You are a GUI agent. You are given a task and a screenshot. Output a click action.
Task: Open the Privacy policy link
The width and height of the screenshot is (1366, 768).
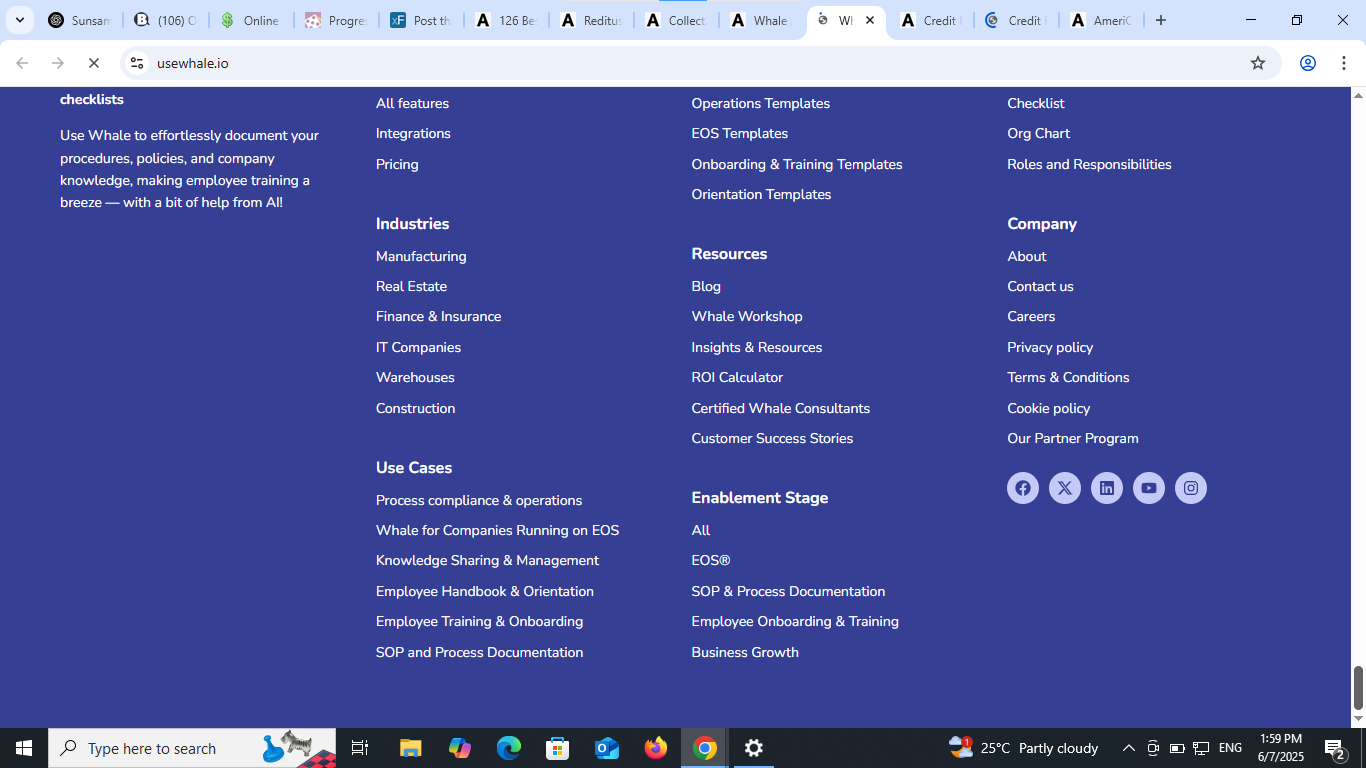pos(1050,347)
